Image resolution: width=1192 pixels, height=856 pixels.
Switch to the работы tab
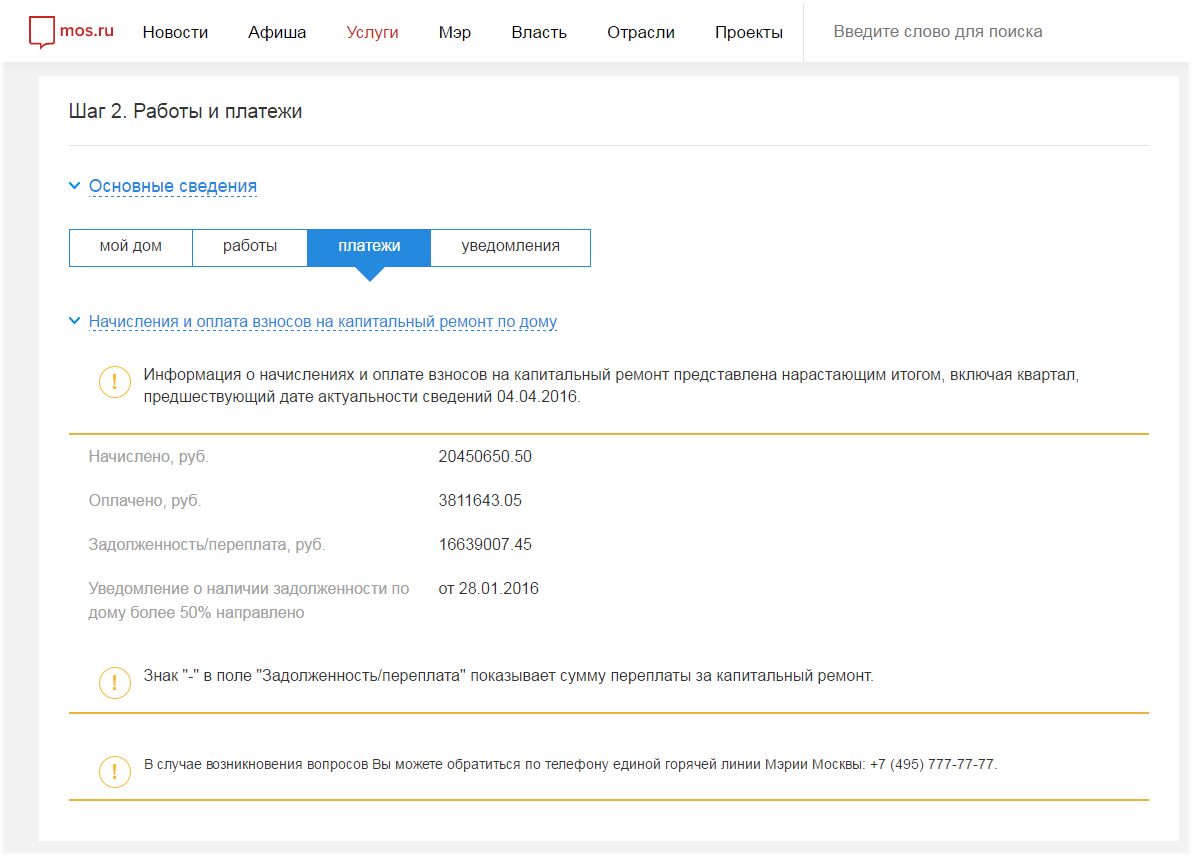tap(249, 247)
